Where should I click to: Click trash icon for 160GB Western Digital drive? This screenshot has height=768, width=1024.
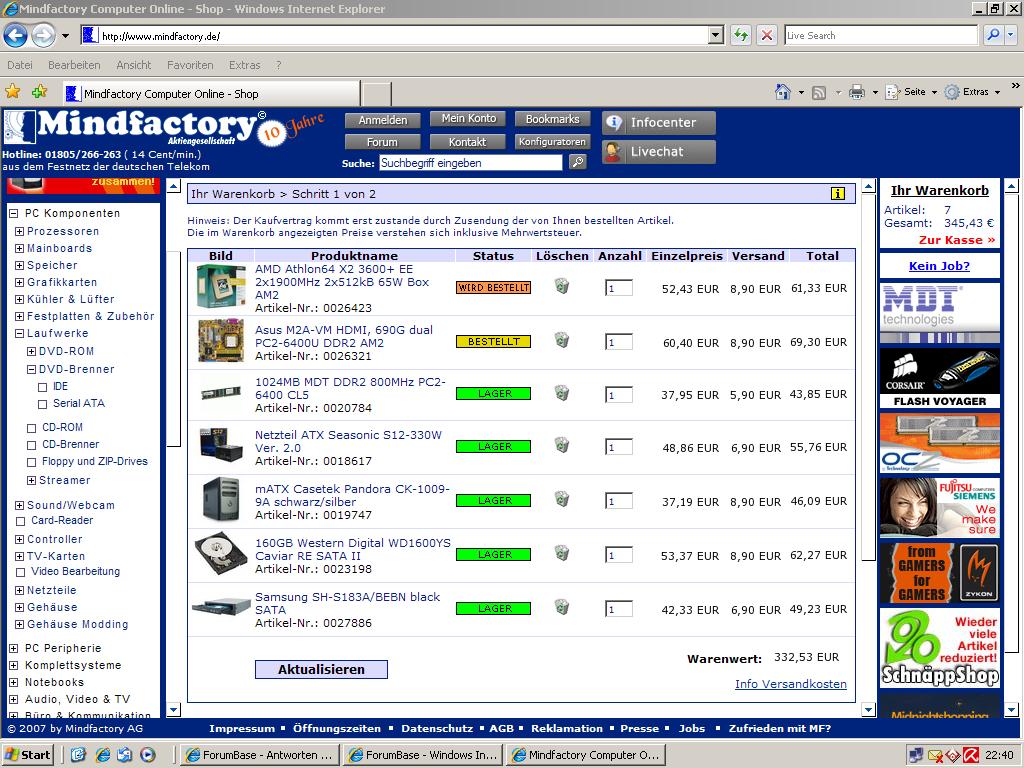[x=562, y=554]
